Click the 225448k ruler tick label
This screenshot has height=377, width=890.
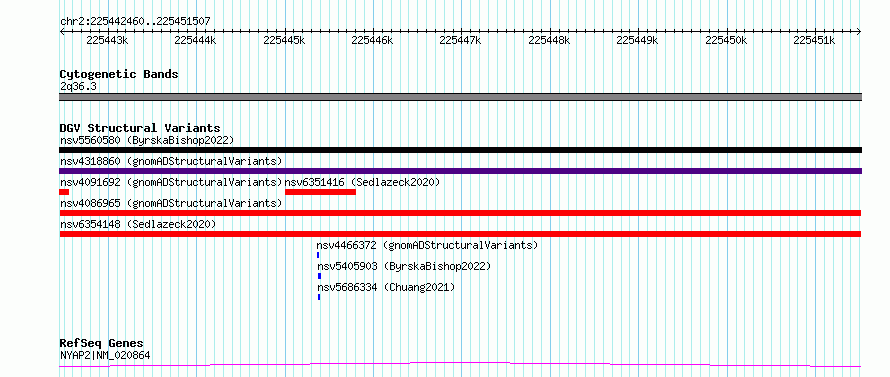pos(549,40)
